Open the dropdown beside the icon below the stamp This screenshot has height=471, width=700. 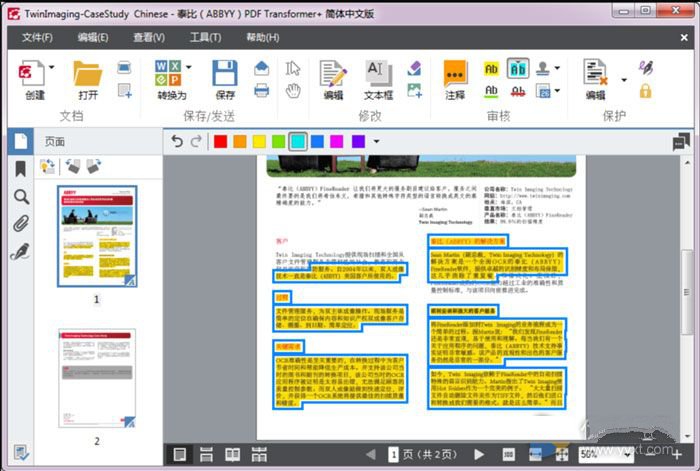coord(557,91)
